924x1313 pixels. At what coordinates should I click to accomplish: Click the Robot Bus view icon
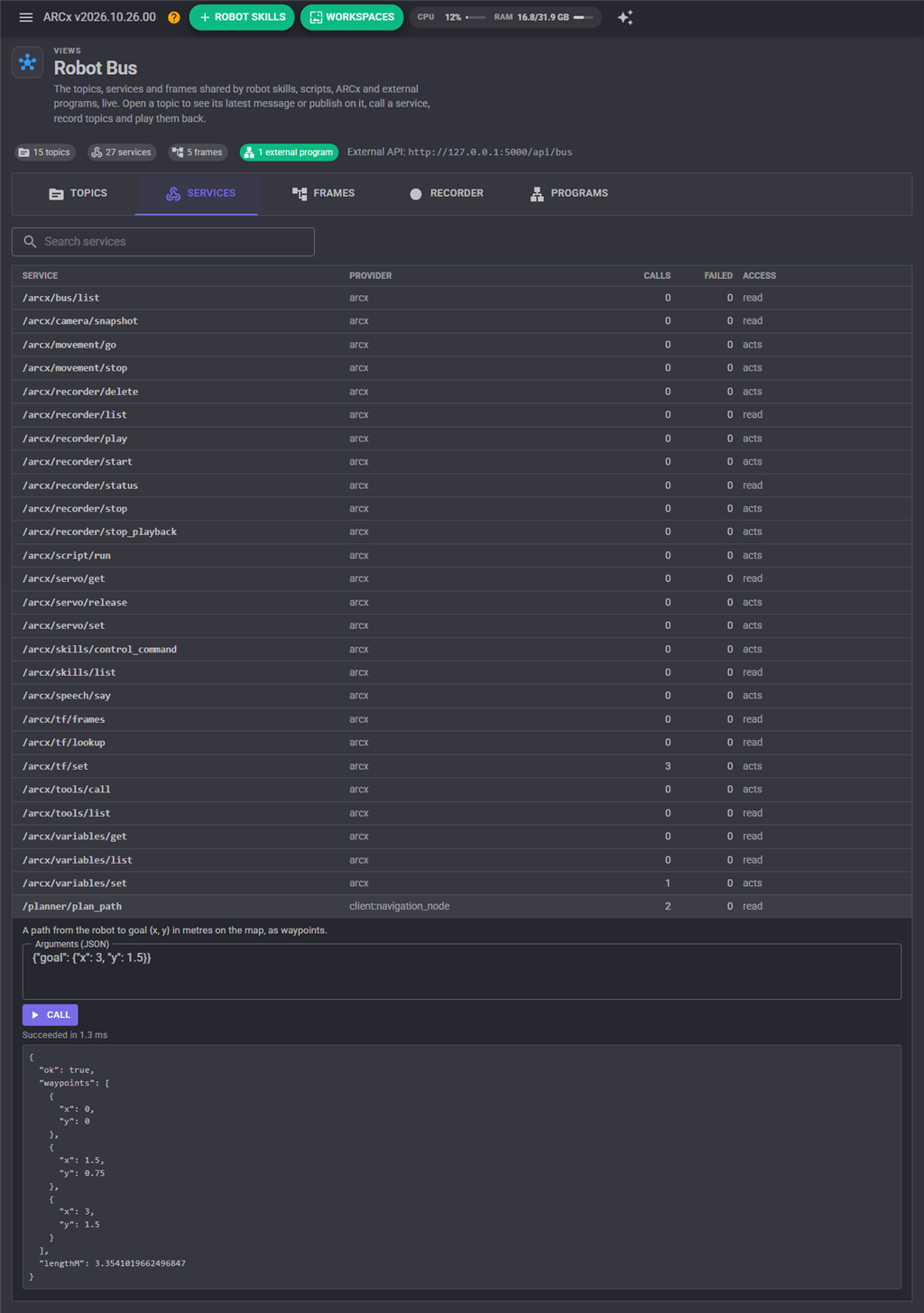click(28, 62)
